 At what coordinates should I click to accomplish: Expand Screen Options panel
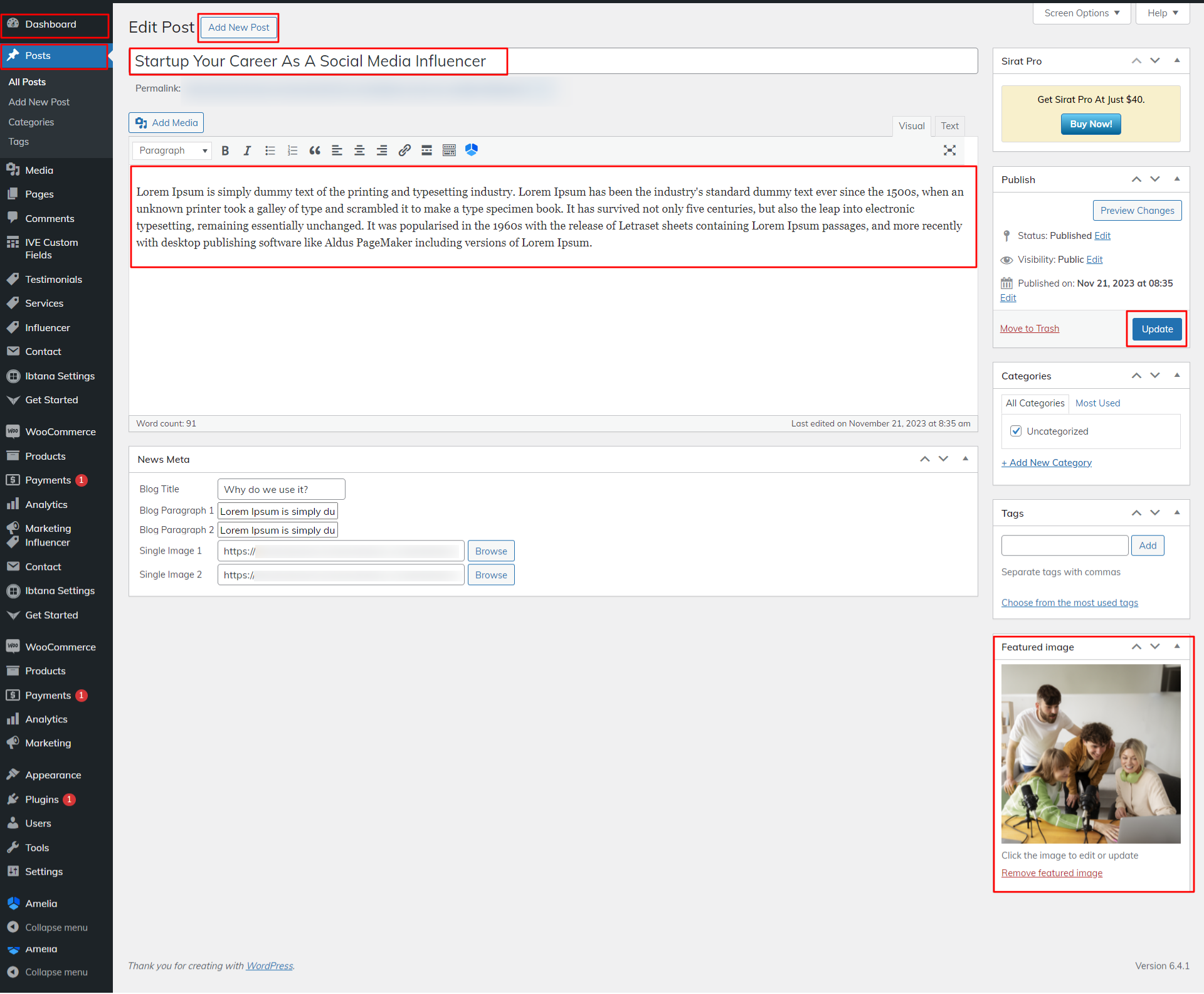pos(1081,13)
